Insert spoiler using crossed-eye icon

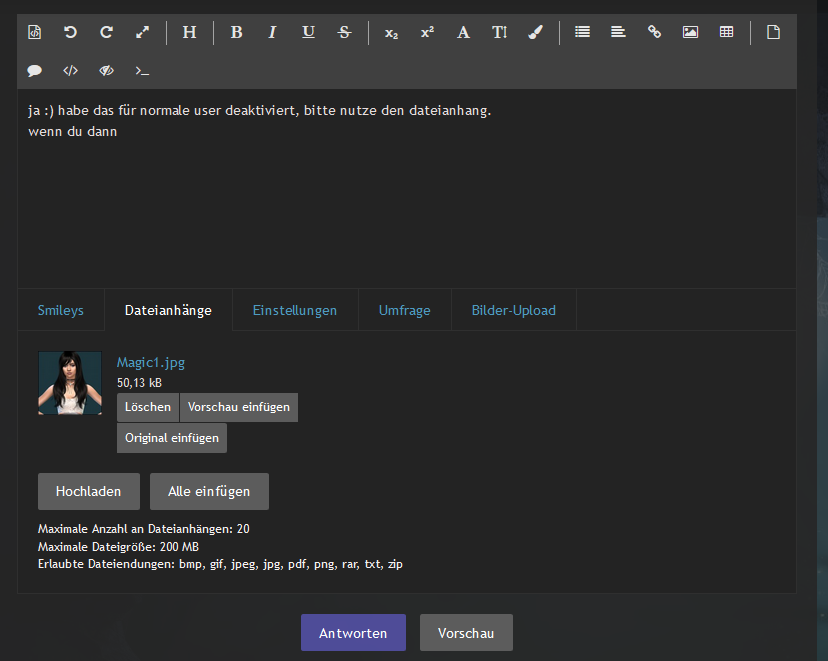106,71
